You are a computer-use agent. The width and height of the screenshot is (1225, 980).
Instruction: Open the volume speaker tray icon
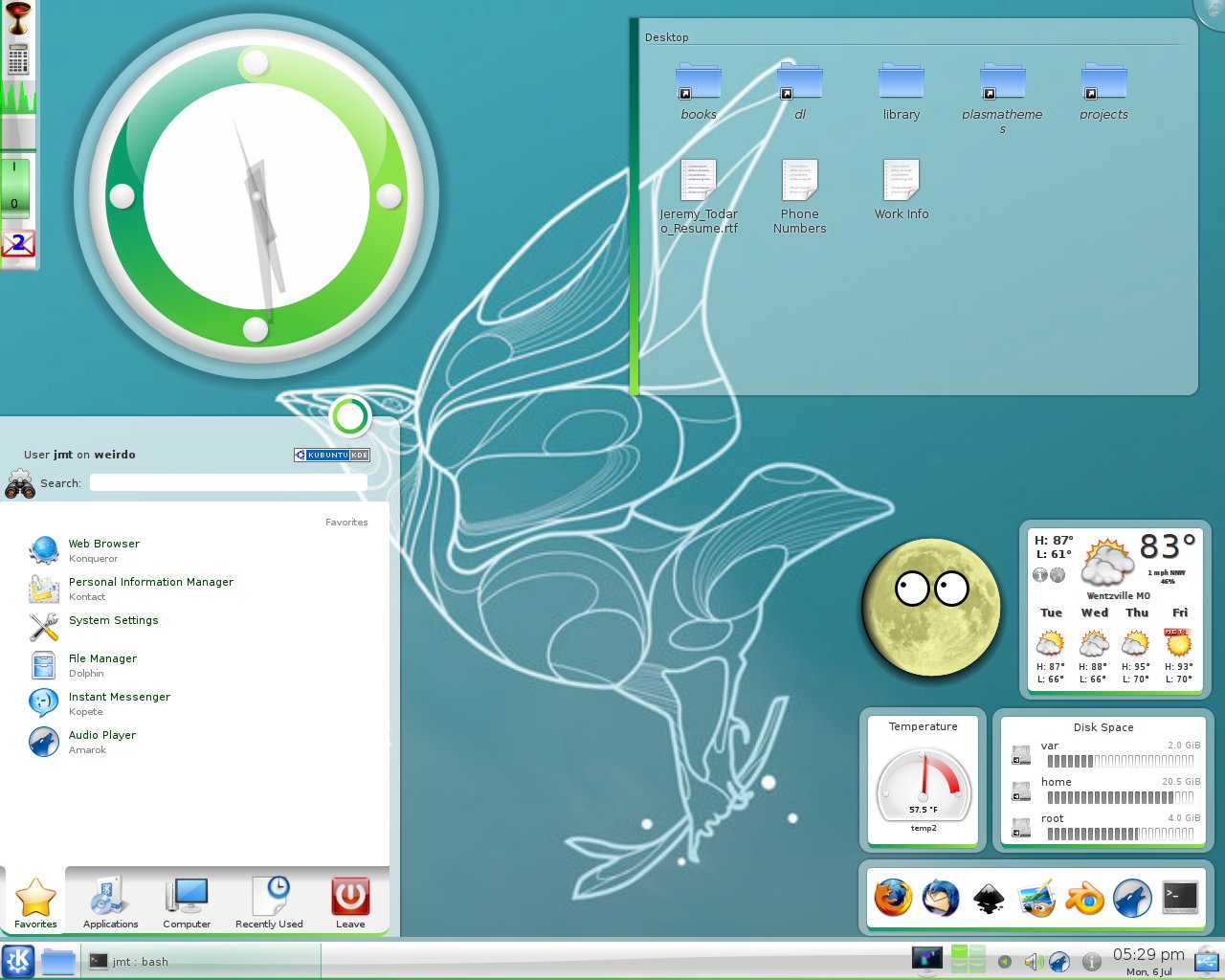(1033, 962)
